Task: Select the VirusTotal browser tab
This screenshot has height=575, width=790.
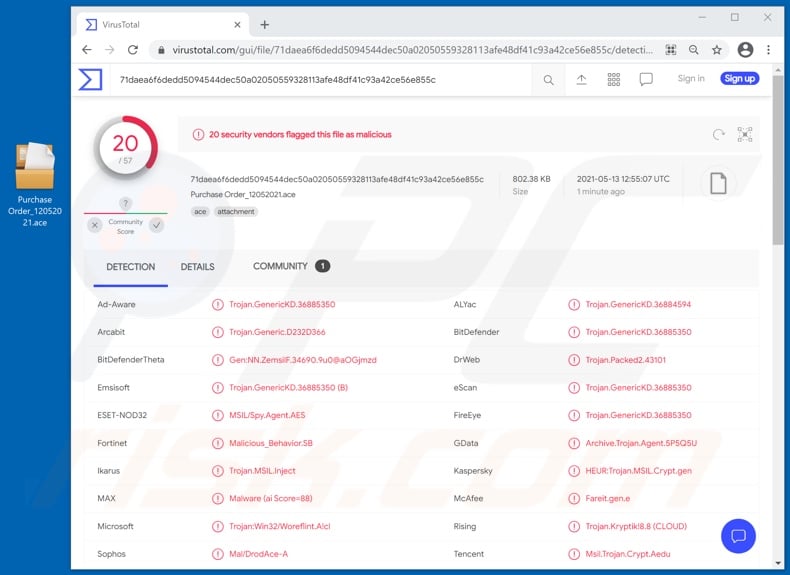Action: pyautogui.click(x=162, y=25)
